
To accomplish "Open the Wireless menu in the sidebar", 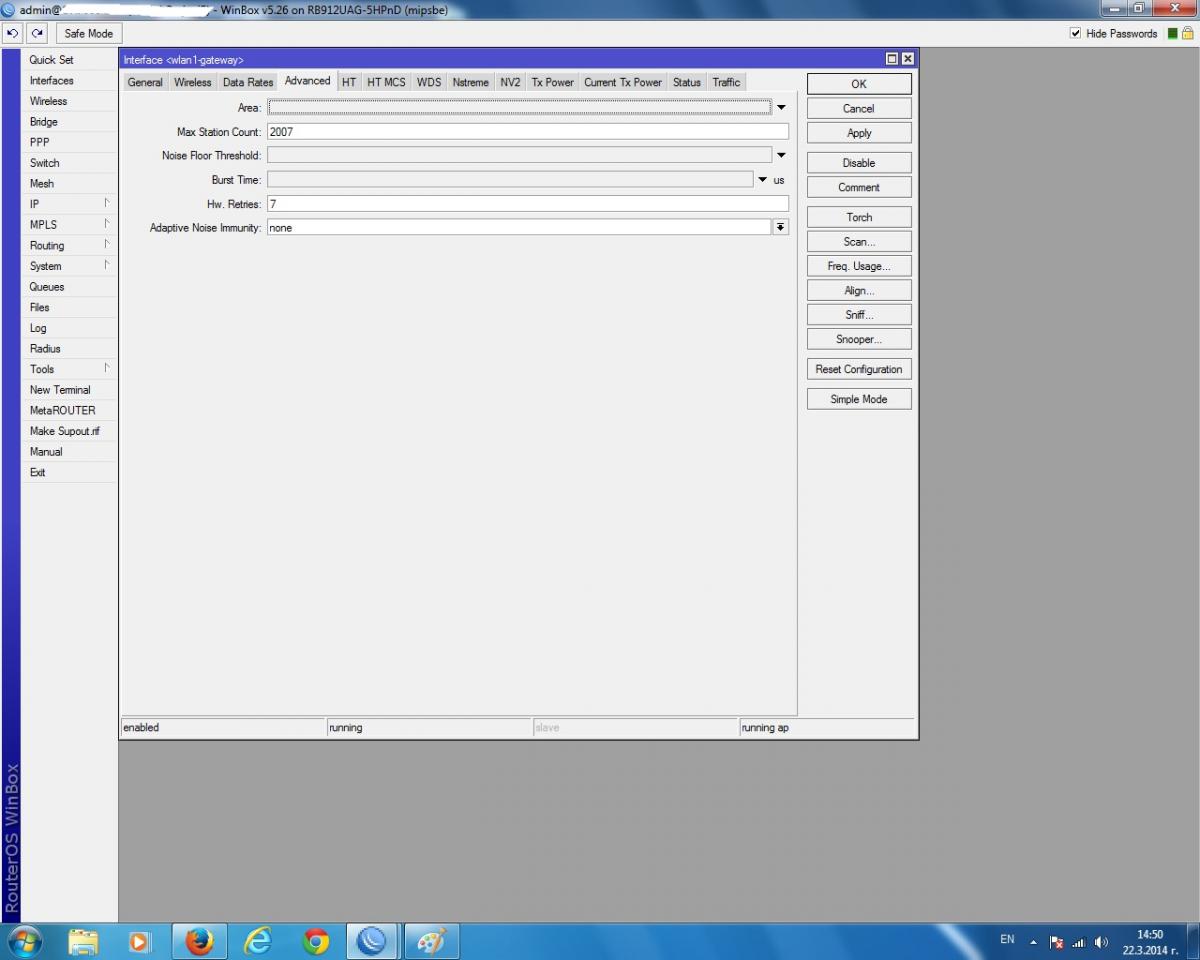I will (48, 101).
